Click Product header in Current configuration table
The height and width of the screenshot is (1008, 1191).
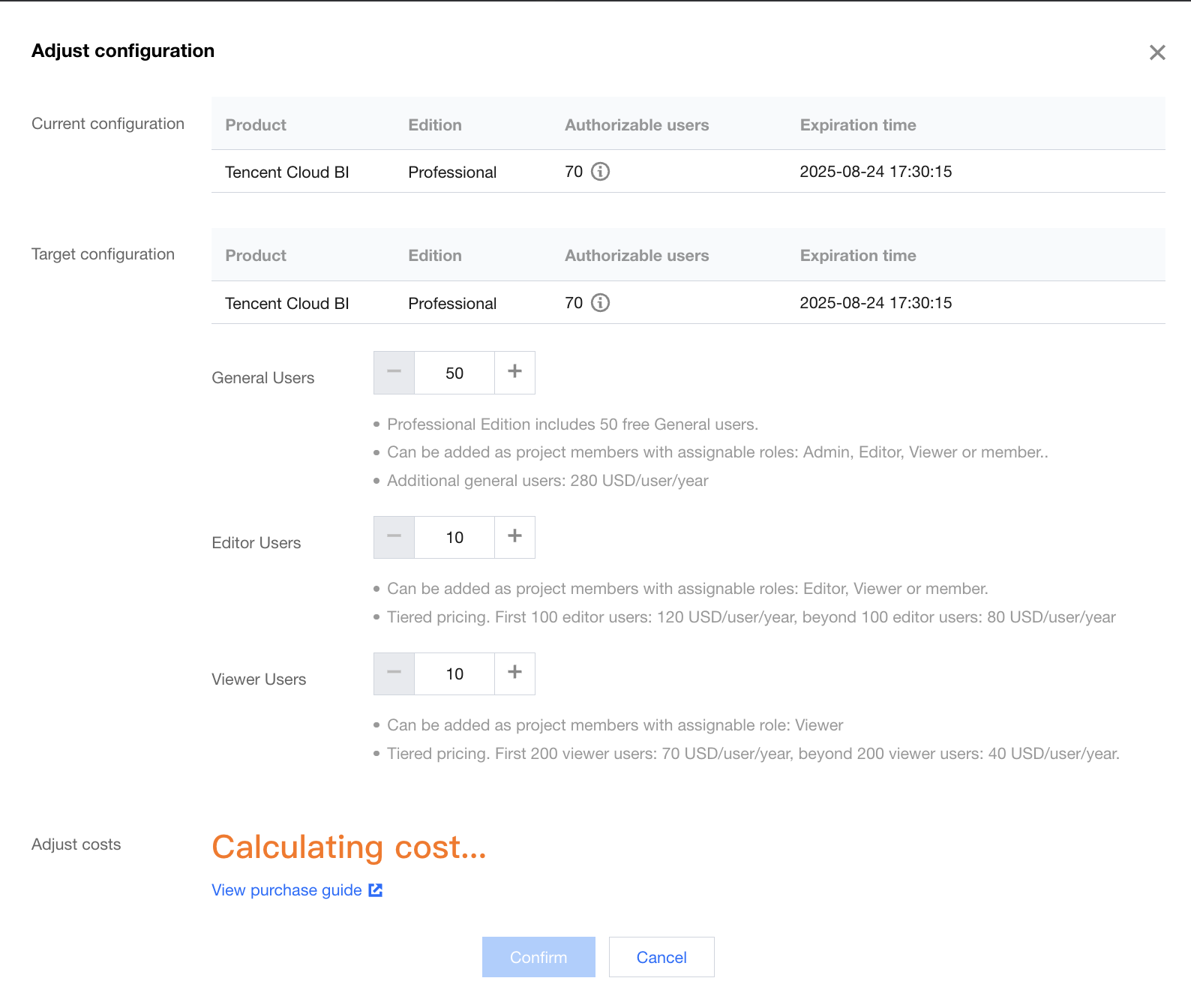point(256,125)
